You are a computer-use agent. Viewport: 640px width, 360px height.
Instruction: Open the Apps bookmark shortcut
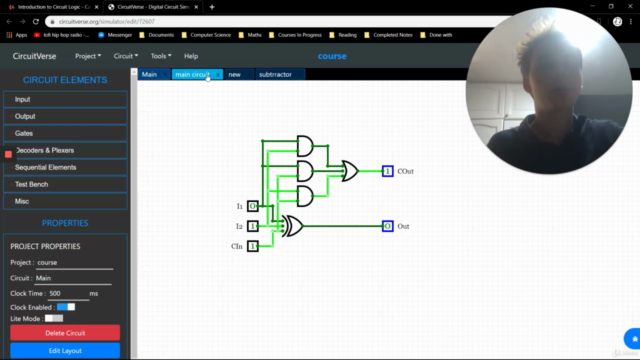17,35
